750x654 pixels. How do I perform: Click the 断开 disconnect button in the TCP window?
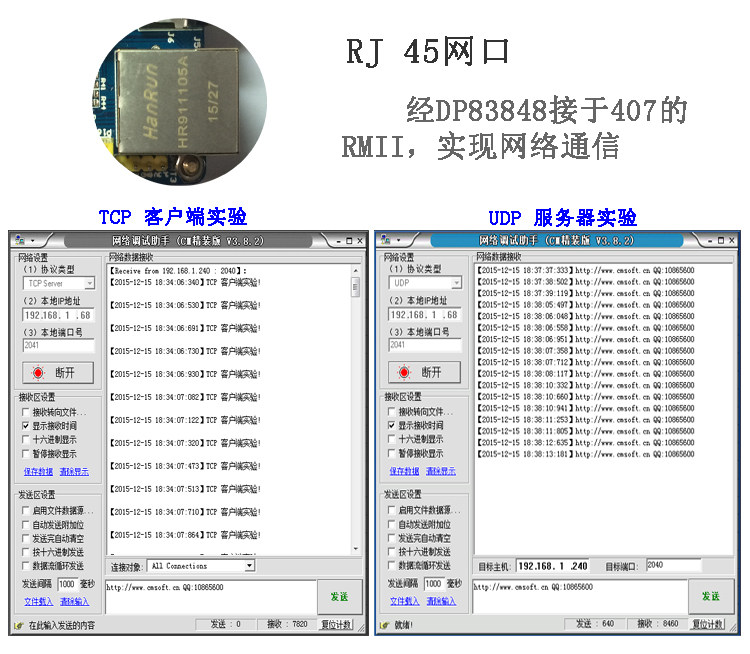(58, 373)
